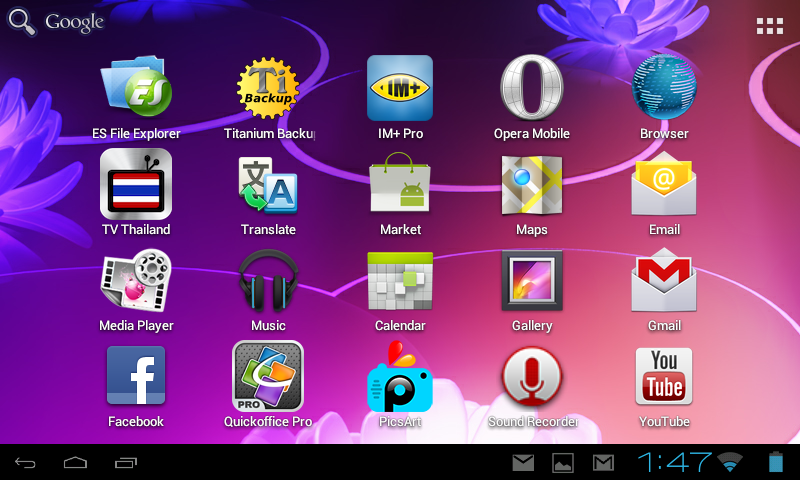
Task: Open the Browser globe icon
Action: pyautogui.click(x=664, y=87)
